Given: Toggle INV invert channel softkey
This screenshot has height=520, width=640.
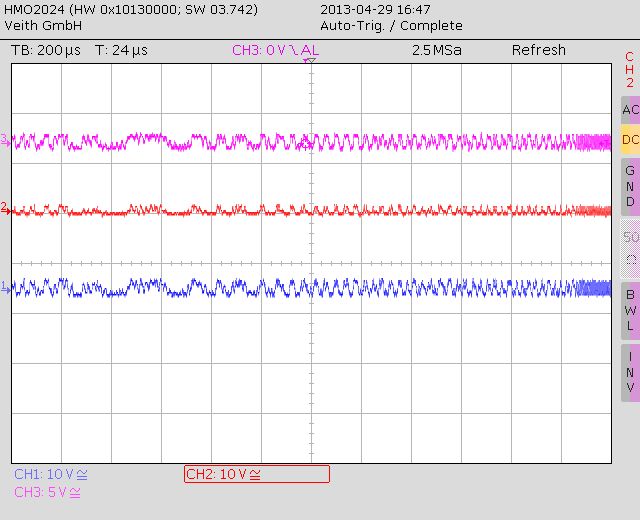Looking at the screenshot, I should point(631,372).
